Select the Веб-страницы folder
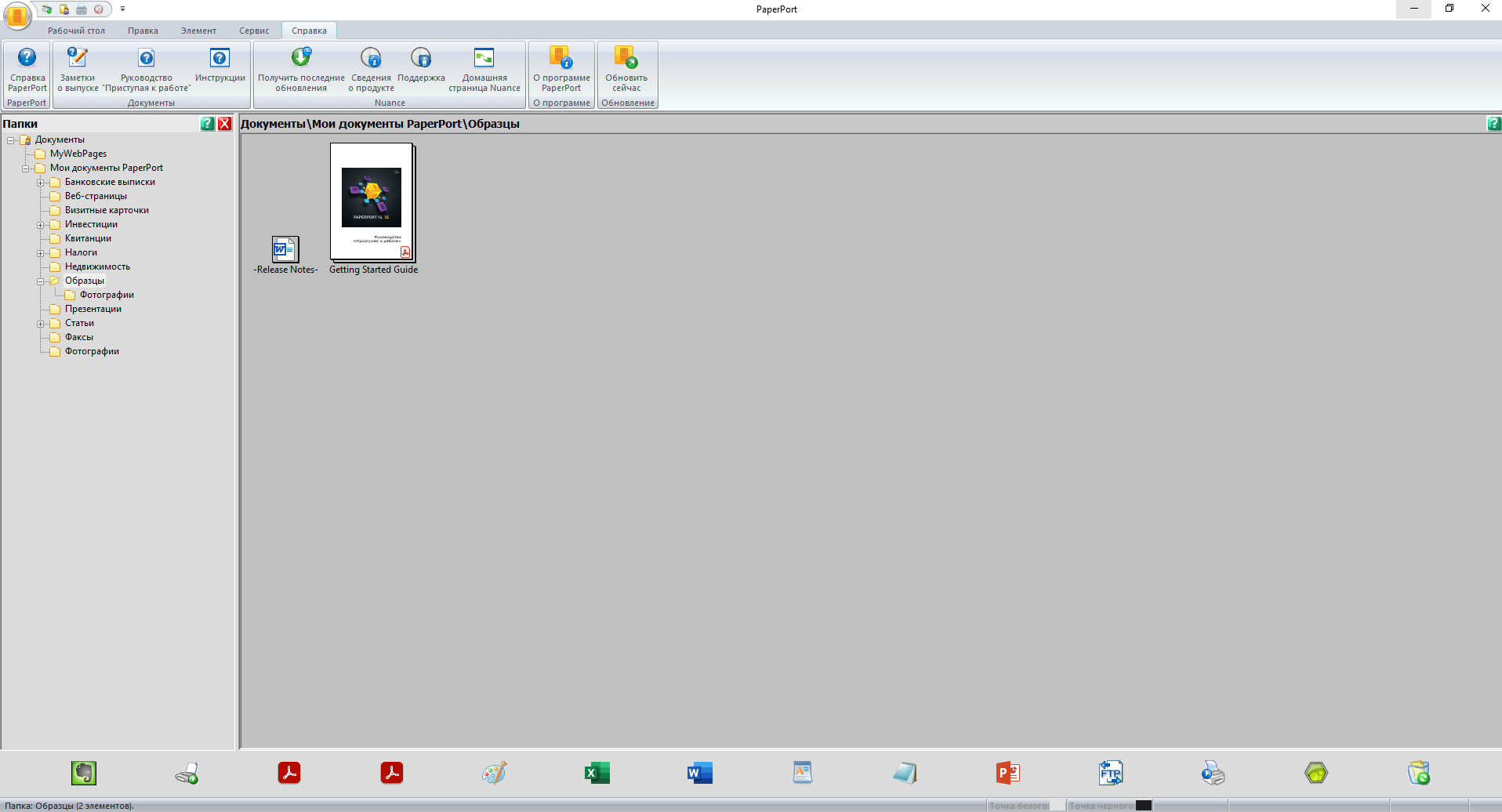Image resolution: width=1502 pixels, height=812 pixels. pos(96,196)
